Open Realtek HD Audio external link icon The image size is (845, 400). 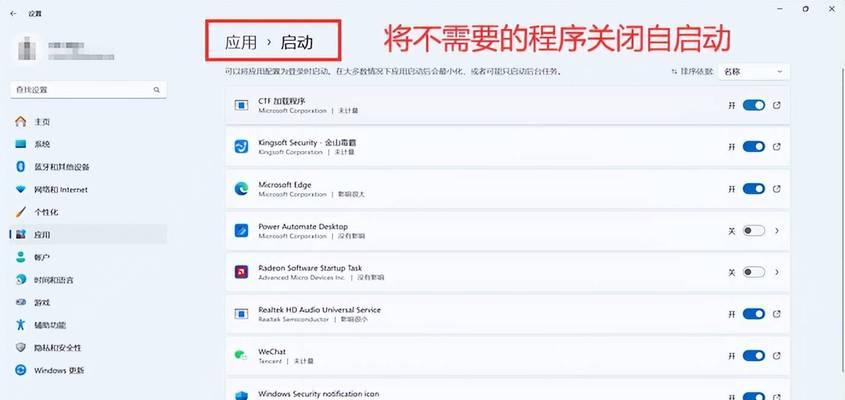point(777,314)
